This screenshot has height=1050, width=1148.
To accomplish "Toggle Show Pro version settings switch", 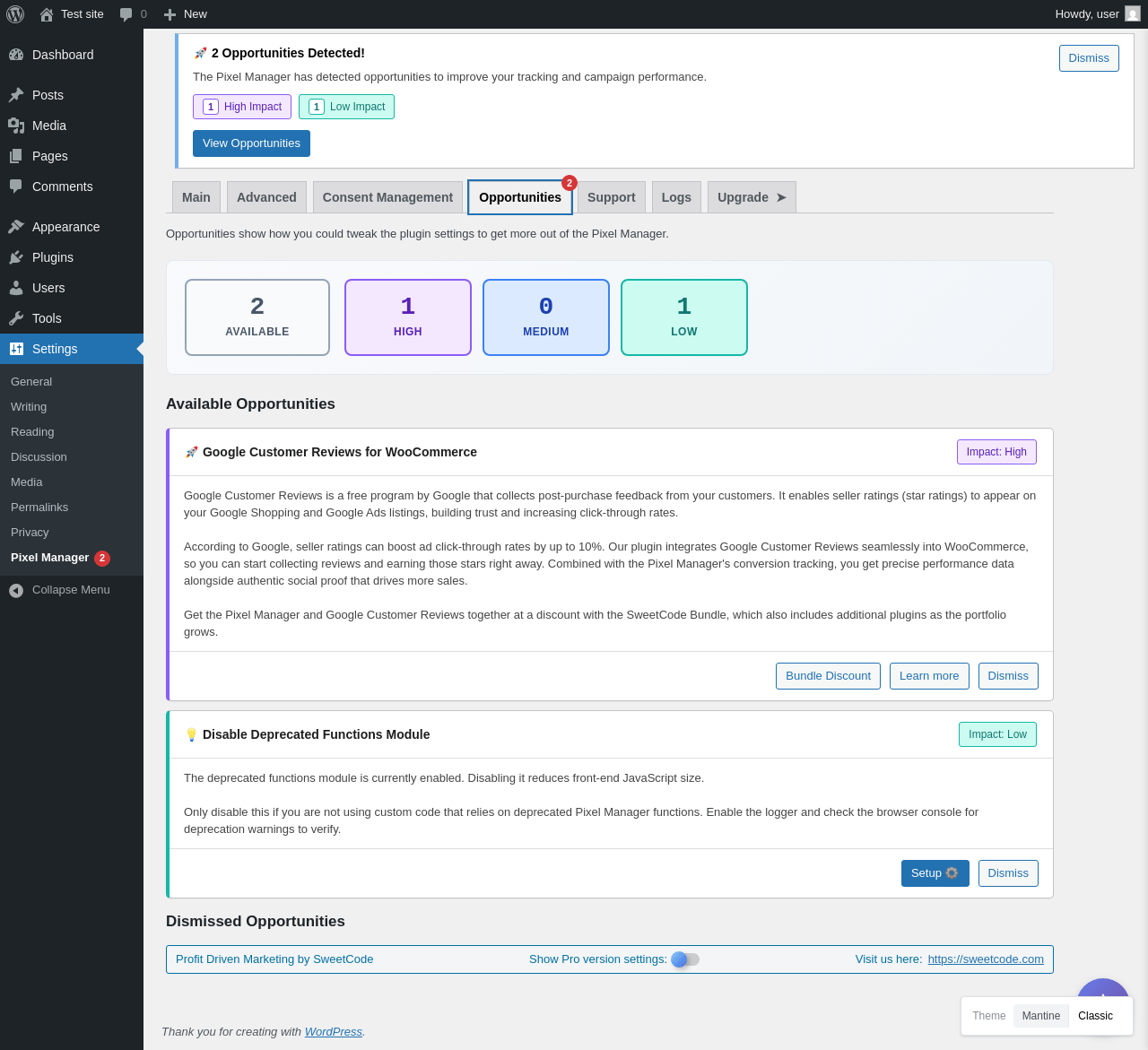I will pyautogui.click(x=685, y=959).
